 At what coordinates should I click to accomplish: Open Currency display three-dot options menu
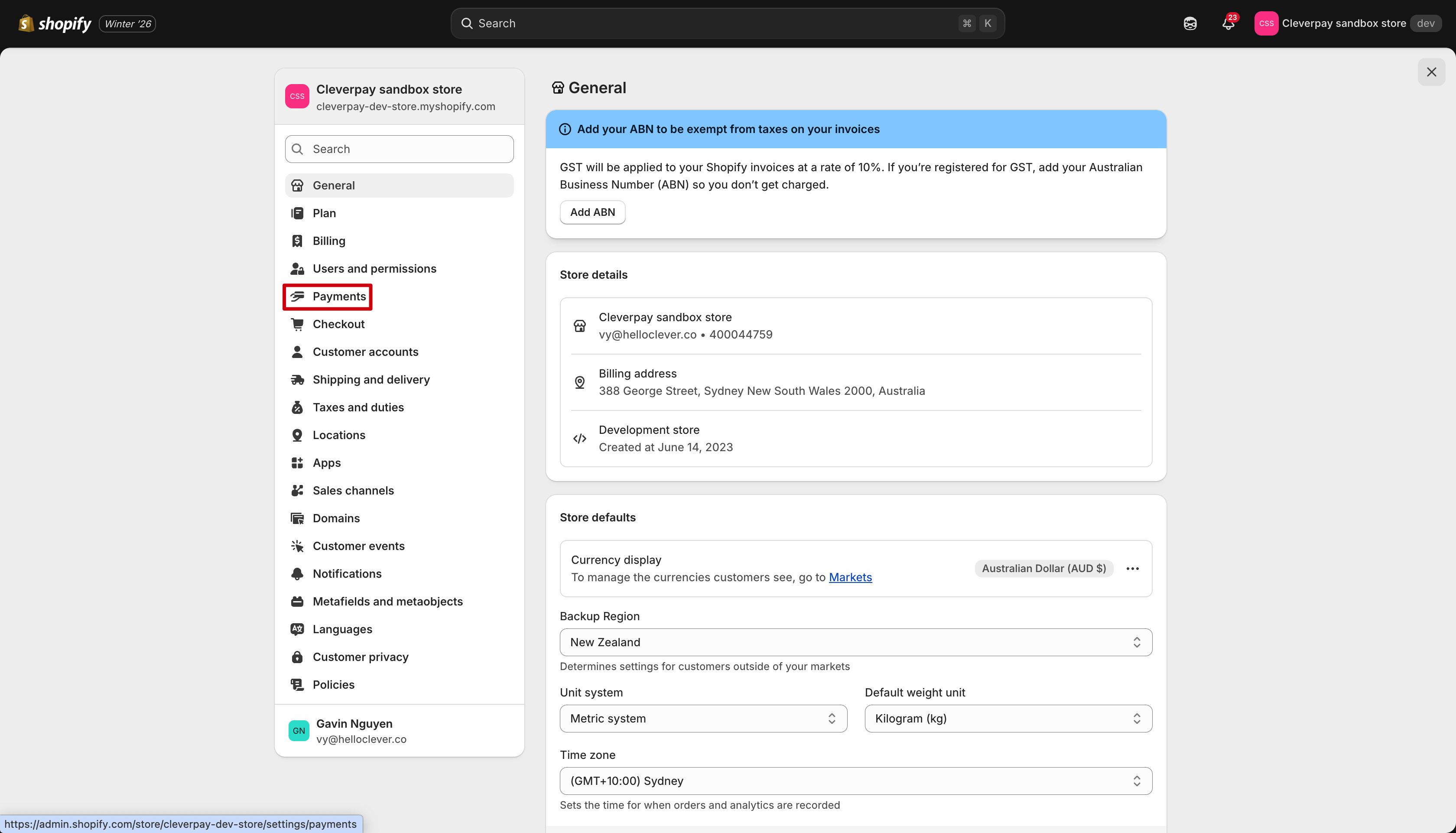[1132, 568]
